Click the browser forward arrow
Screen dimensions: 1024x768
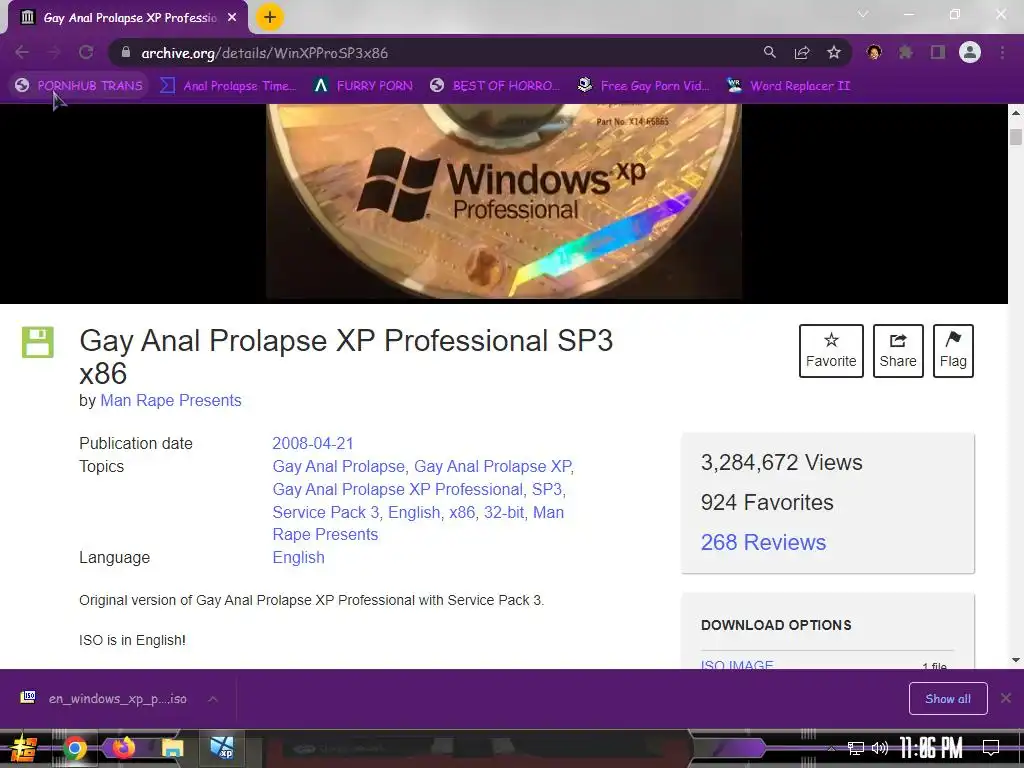pos(54,52)
